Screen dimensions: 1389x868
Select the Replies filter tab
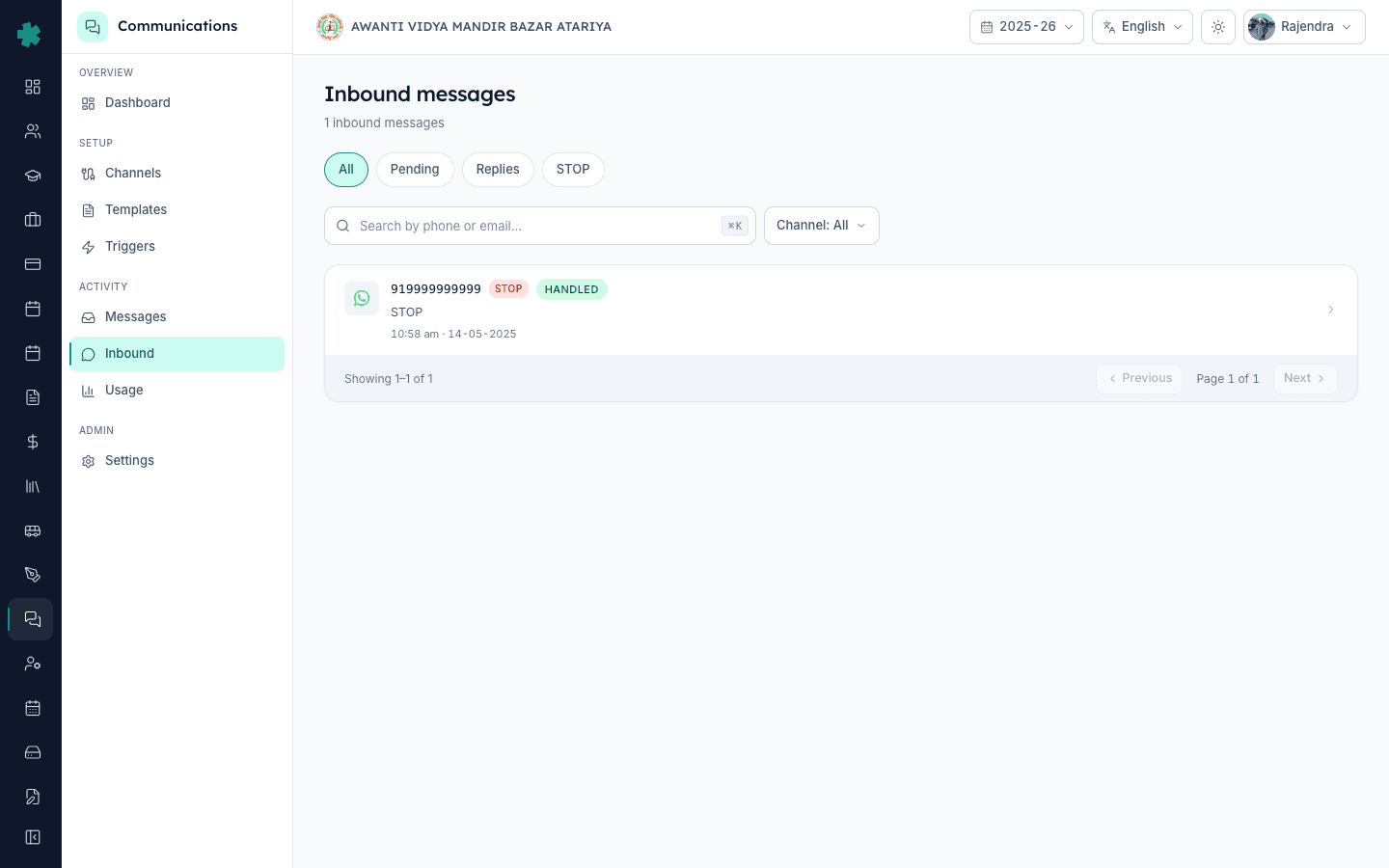coord(498,170)
